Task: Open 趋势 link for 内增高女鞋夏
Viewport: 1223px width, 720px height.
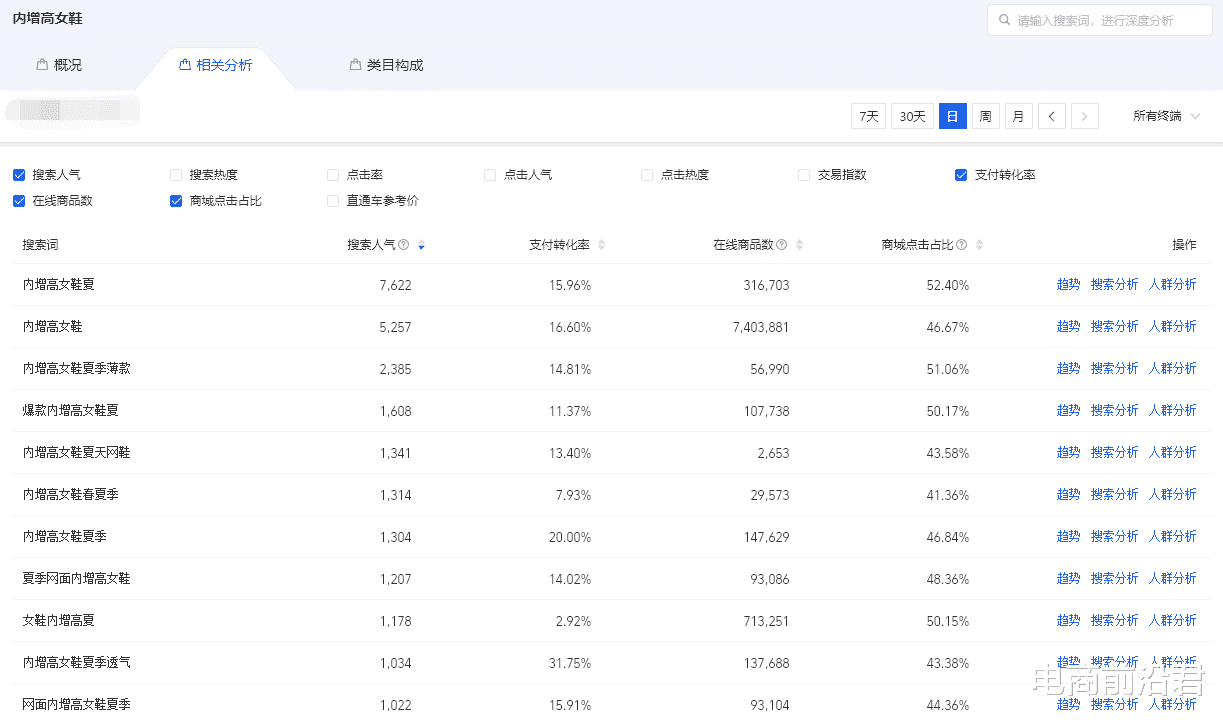Action: [x=1068, y=285]
